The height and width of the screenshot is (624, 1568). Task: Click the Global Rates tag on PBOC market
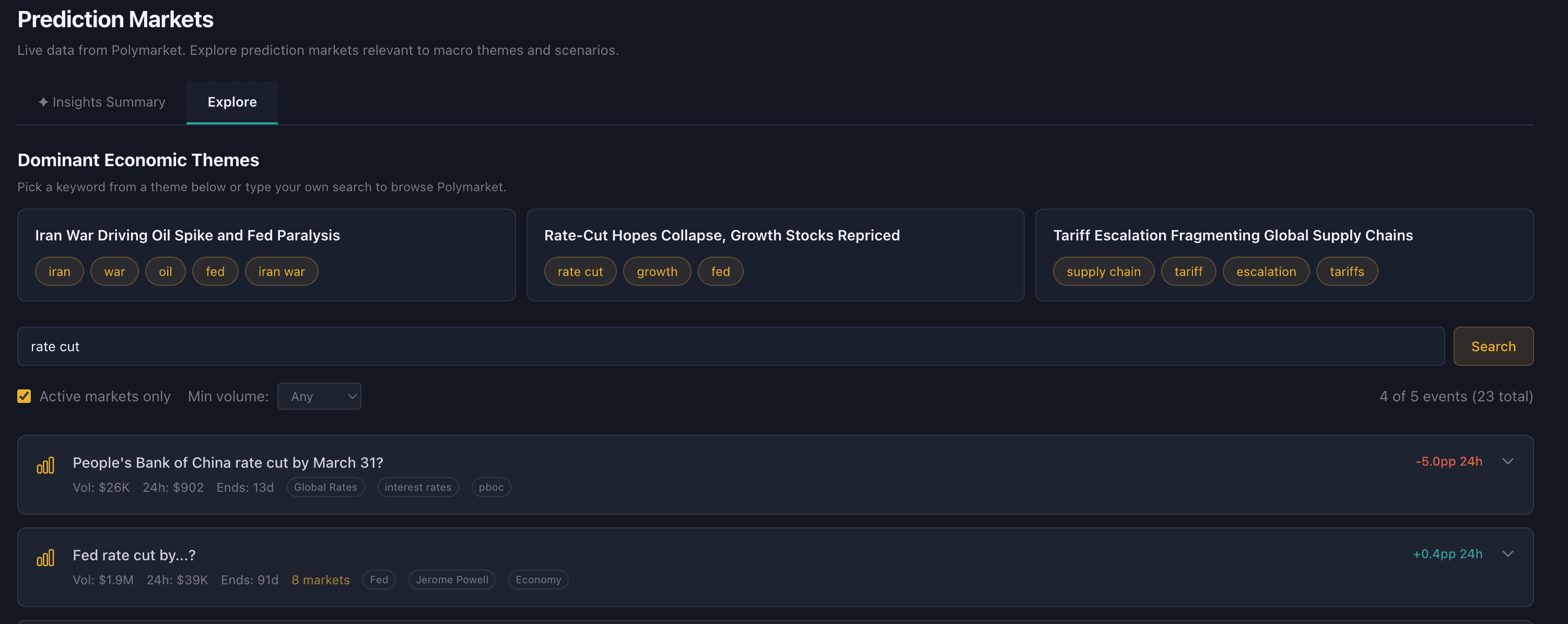325,487
